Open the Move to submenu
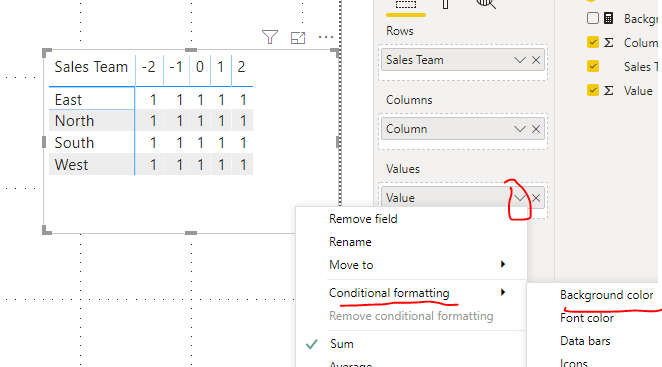The image size is (662, 367). (x=412, y=265)
